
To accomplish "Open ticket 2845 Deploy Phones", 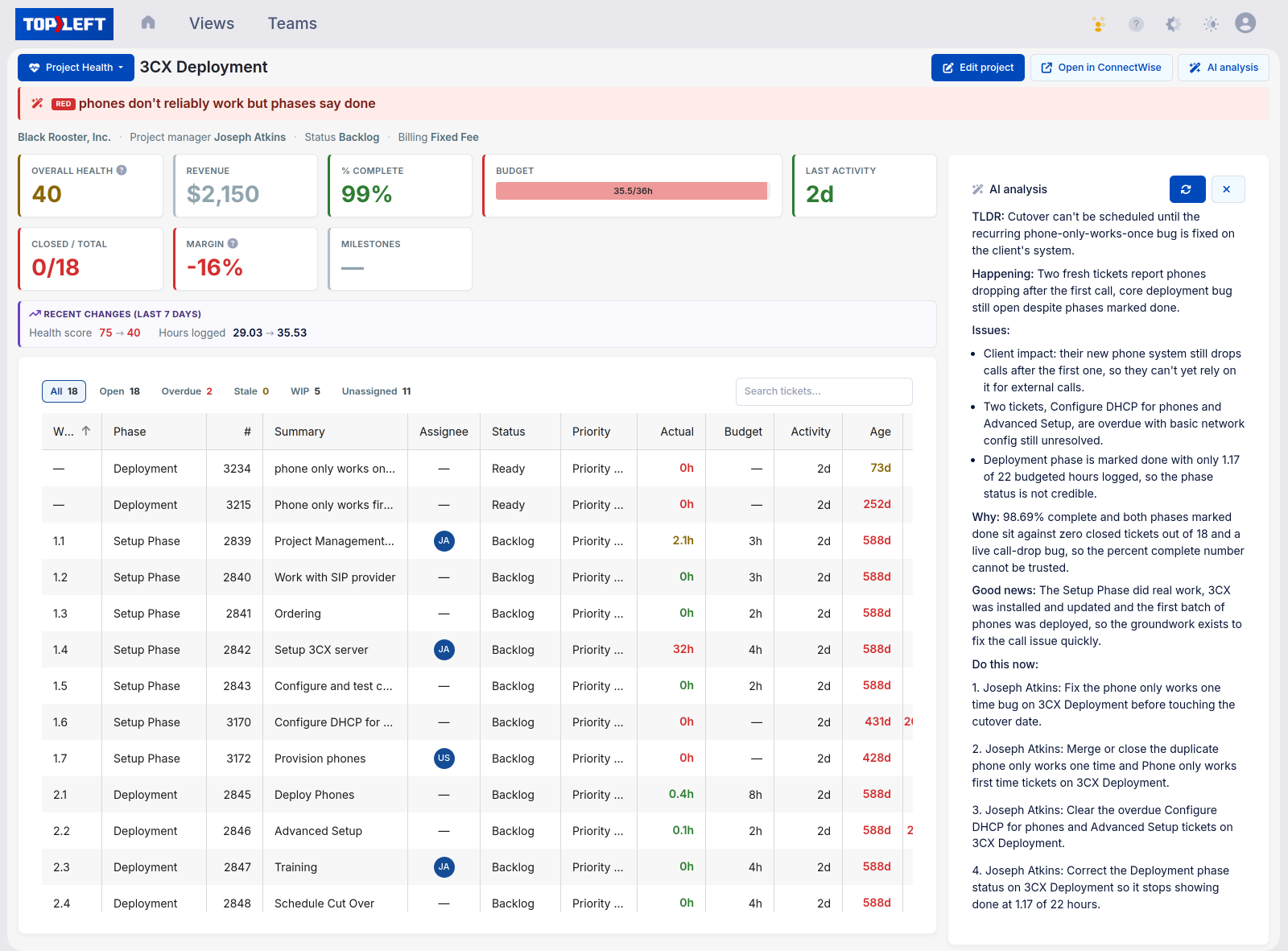I will point(477,795).
